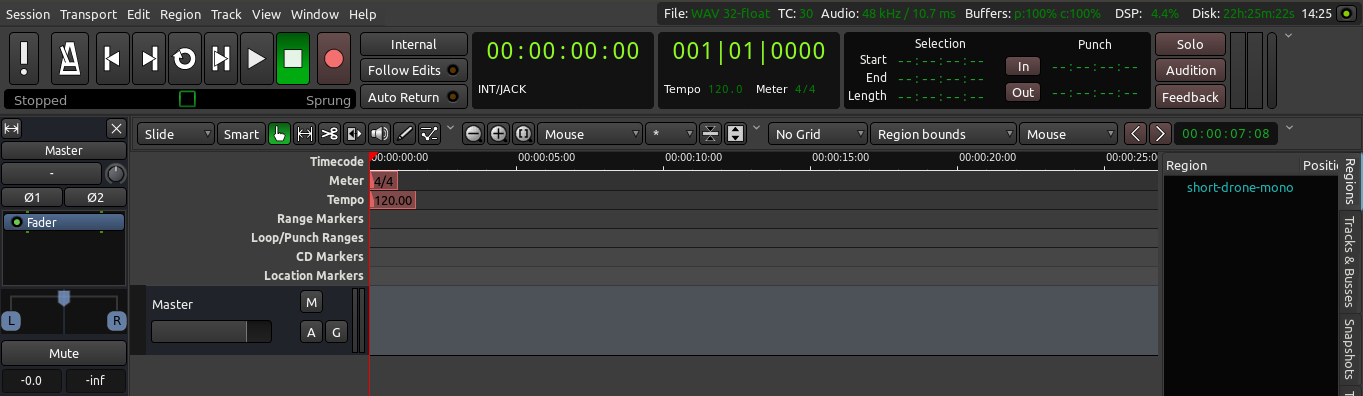Click the strip width toggle icon
The width and height of the screenshot is (1363, 396).
[12, 129]
